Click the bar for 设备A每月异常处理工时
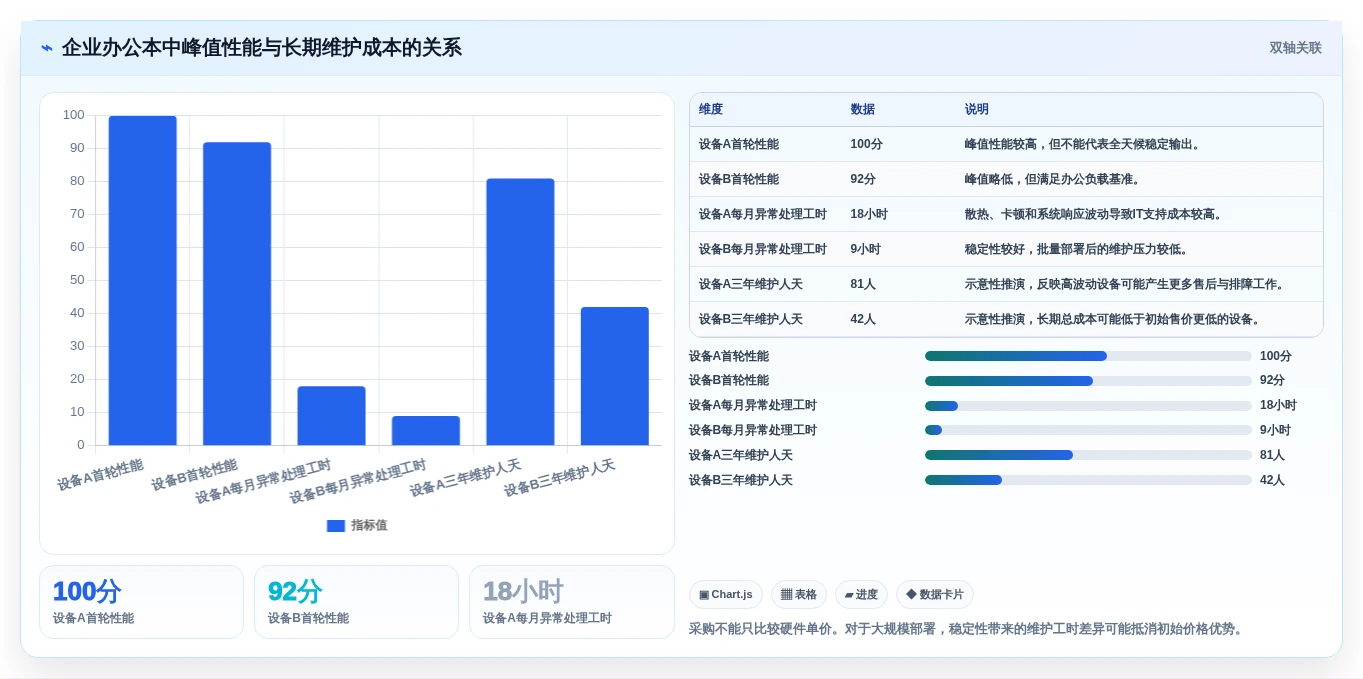1363x679 pixels. click(x=331, y=415)
